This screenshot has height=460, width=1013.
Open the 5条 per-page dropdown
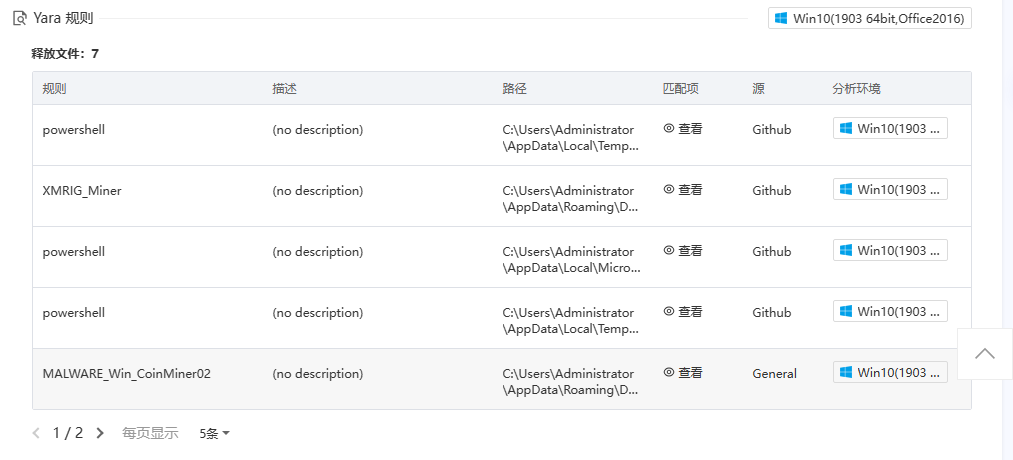point(214,433)
